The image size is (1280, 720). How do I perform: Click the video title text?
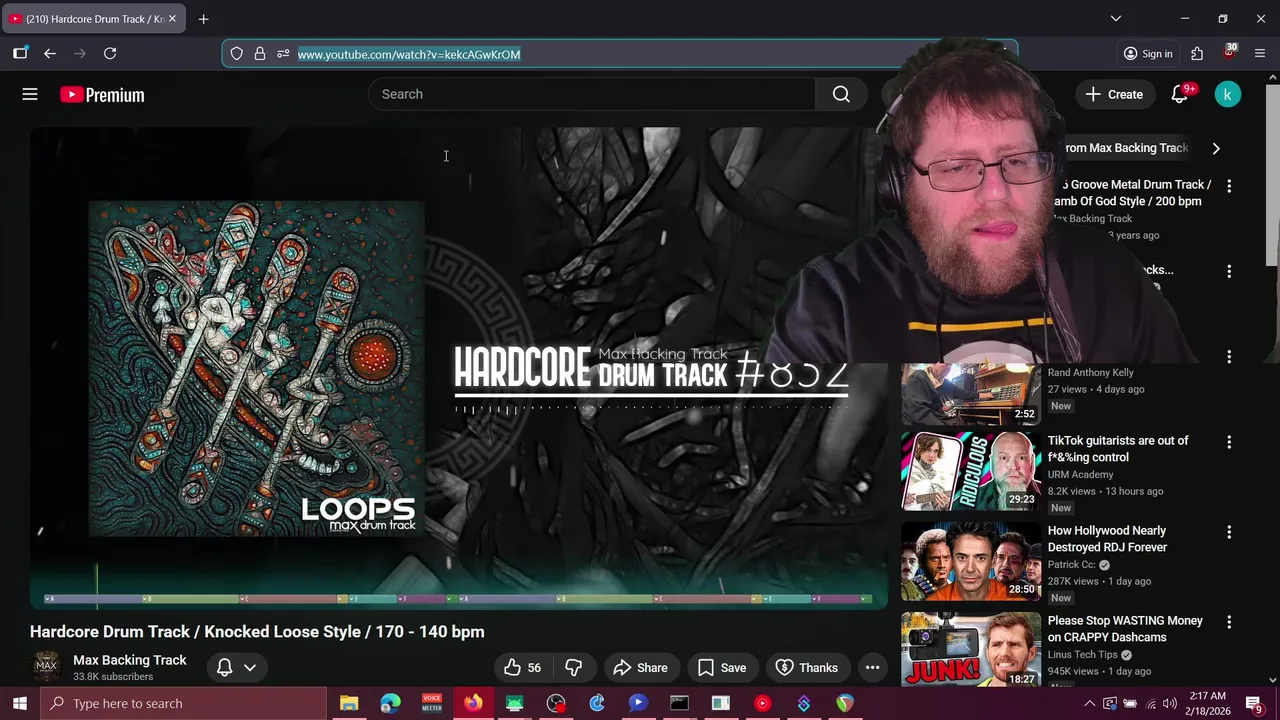pos(257,632)
